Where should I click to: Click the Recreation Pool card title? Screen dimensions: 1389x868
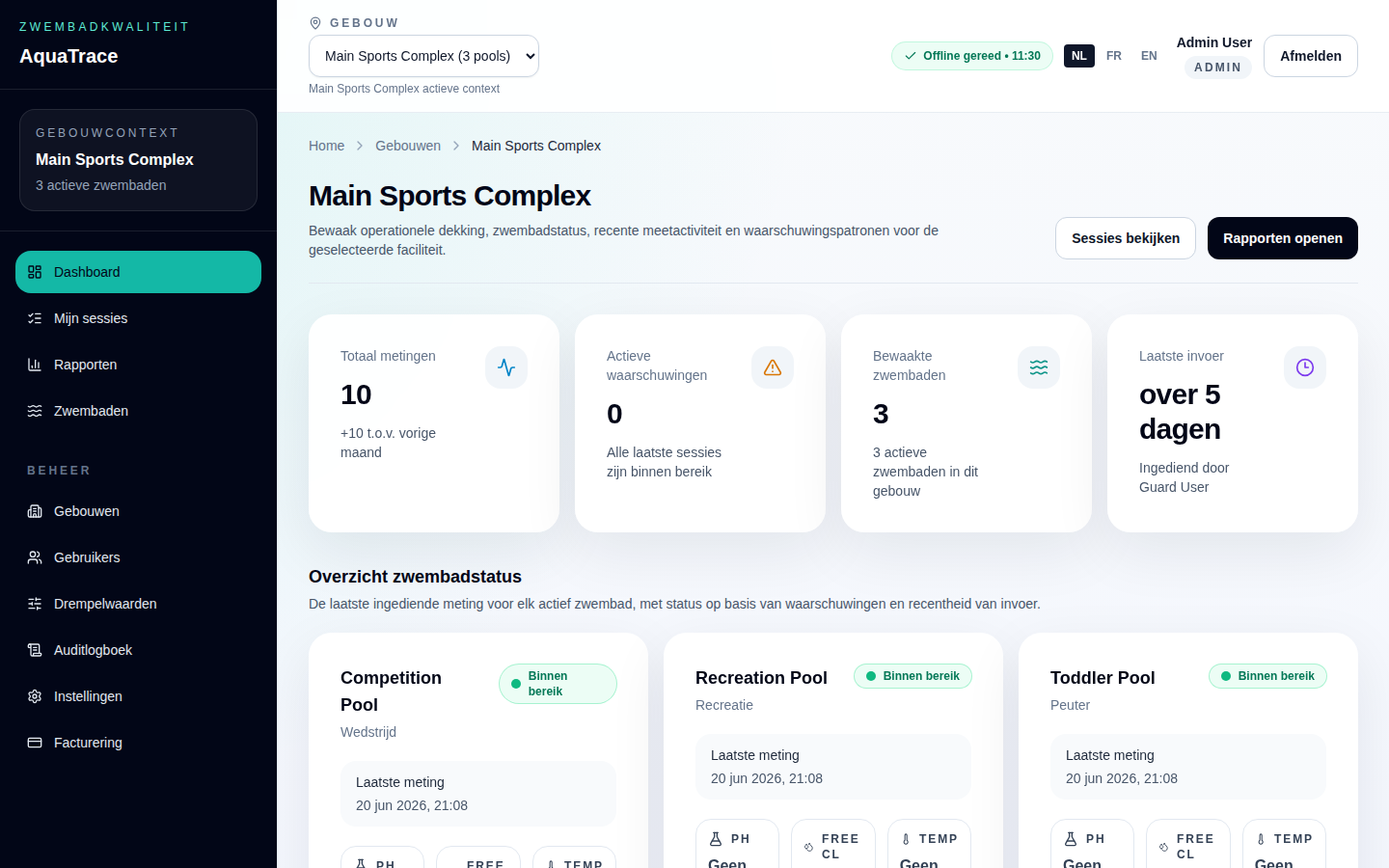(761, 678)
